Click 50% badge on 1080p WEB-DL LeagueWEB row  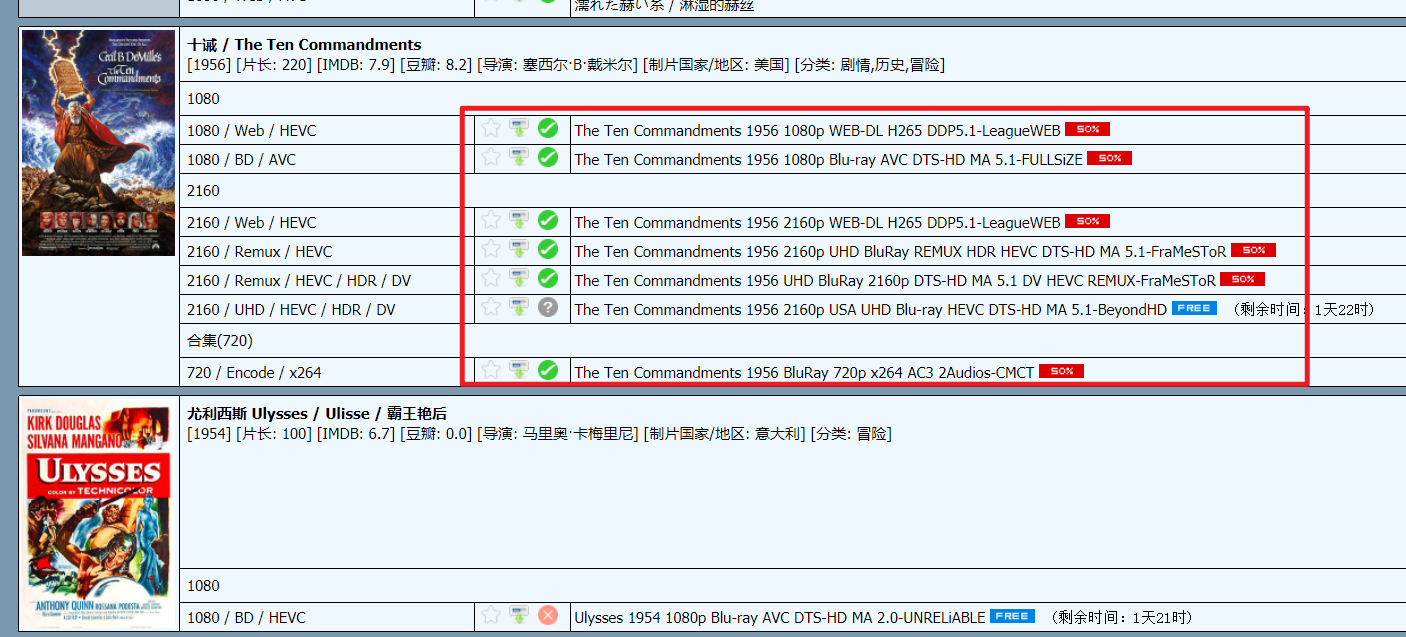1087,129
